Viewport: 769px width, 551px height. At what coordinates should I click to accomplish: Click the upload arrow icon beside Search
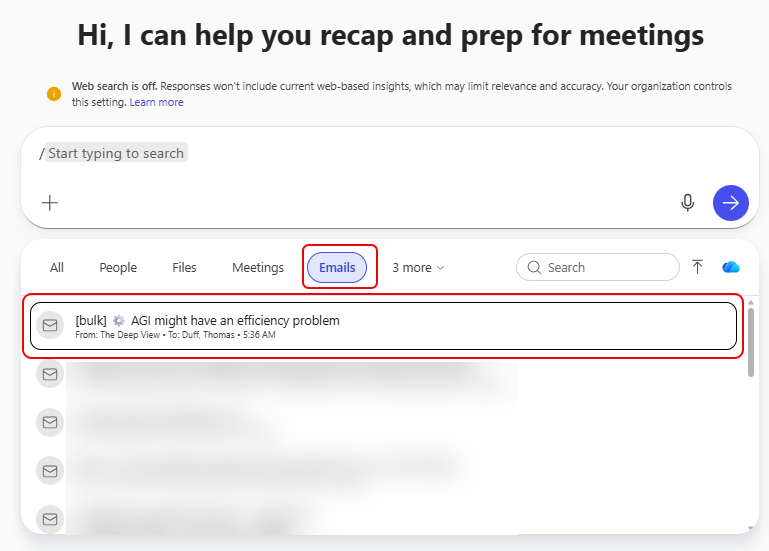pyautogui.click(x=698, y=267)
